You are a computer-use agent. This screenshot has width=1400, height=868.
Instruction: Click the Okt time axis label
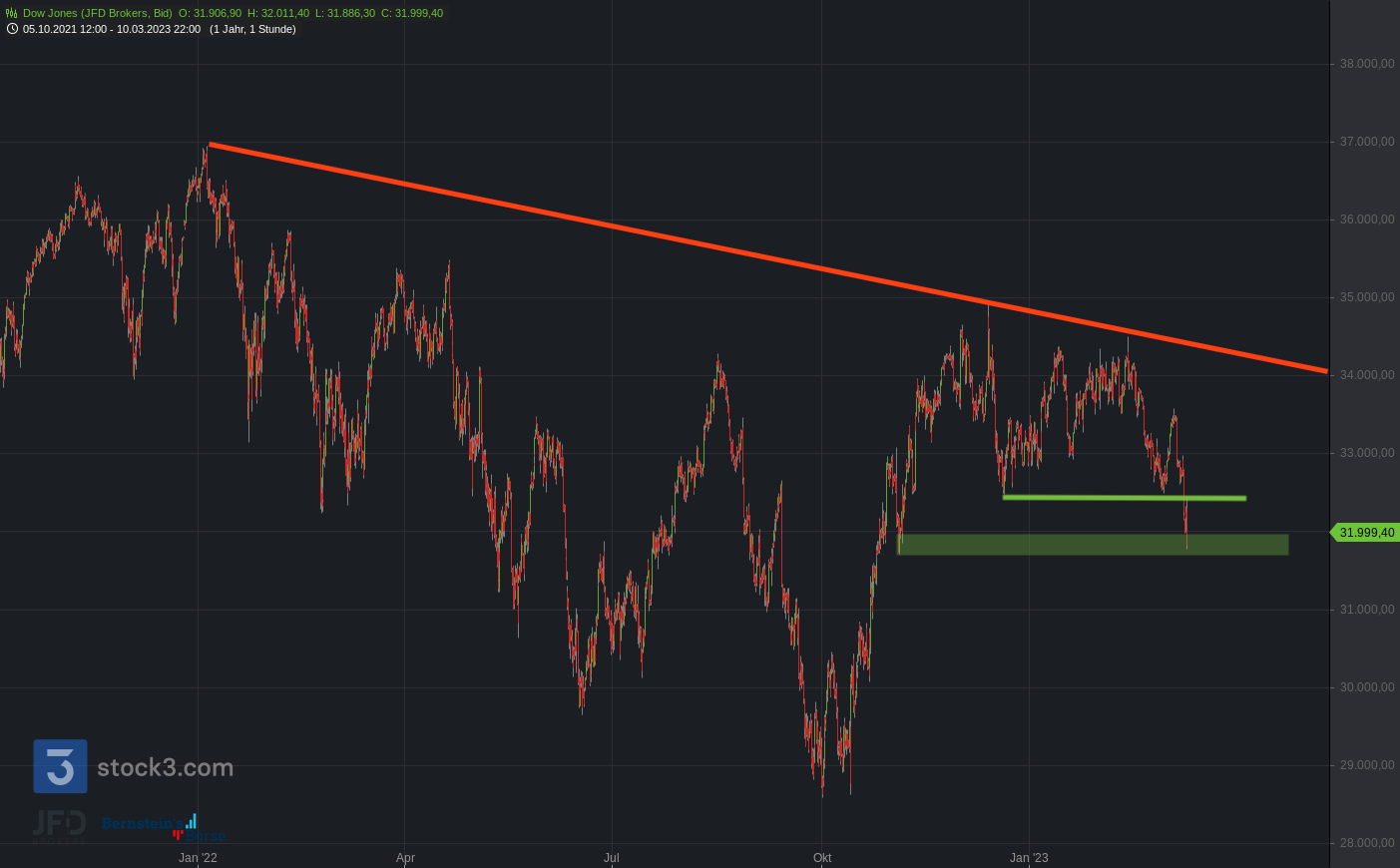click(822, 858)
